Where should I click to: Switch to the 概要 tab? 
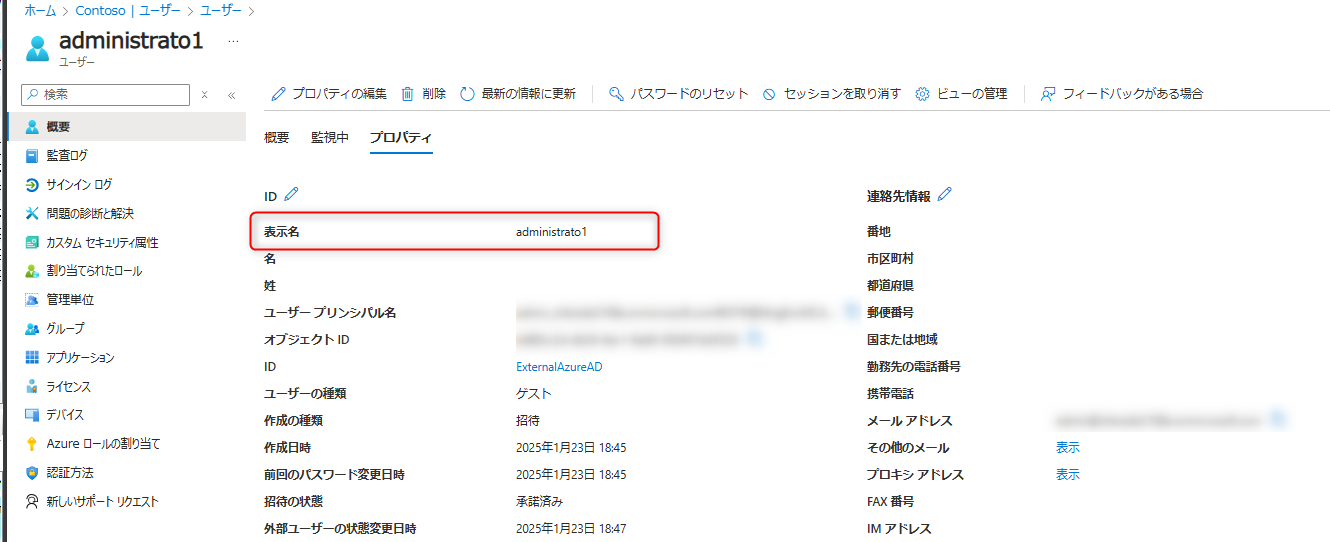[276, 138]
